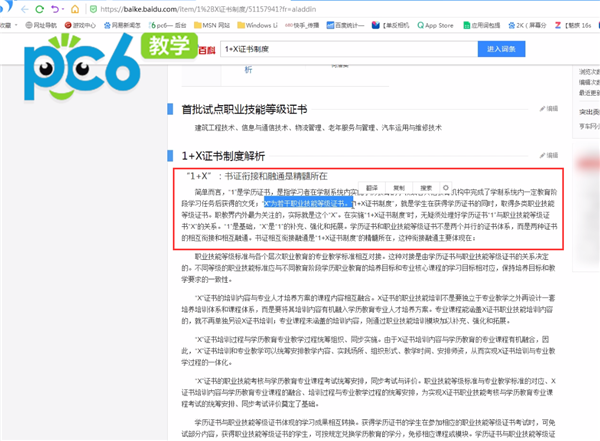
Task: Click 复制 in the selection popup
Action: click(399, 188)
